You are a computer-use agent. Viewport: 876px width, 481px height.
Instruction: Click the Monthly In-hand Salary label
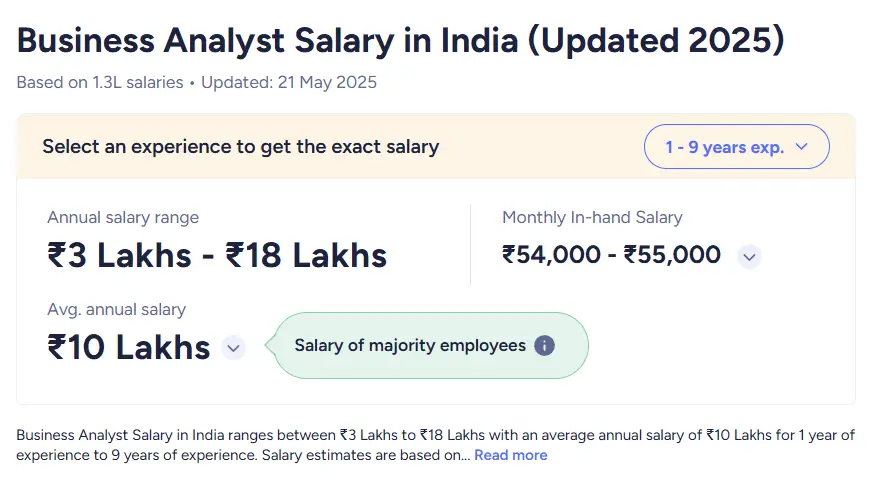(592, 217)
